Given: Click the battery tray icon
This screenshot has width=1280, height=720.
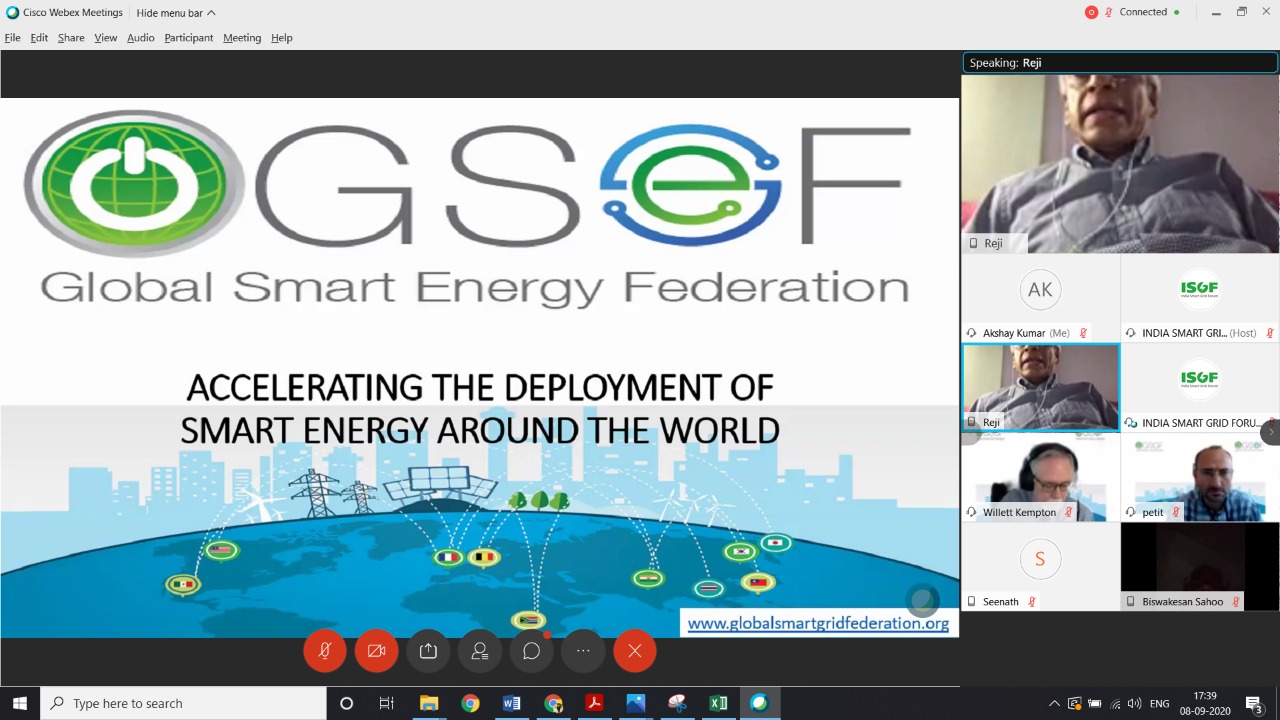Looking at the screenshot, I should pos(1095,703).
